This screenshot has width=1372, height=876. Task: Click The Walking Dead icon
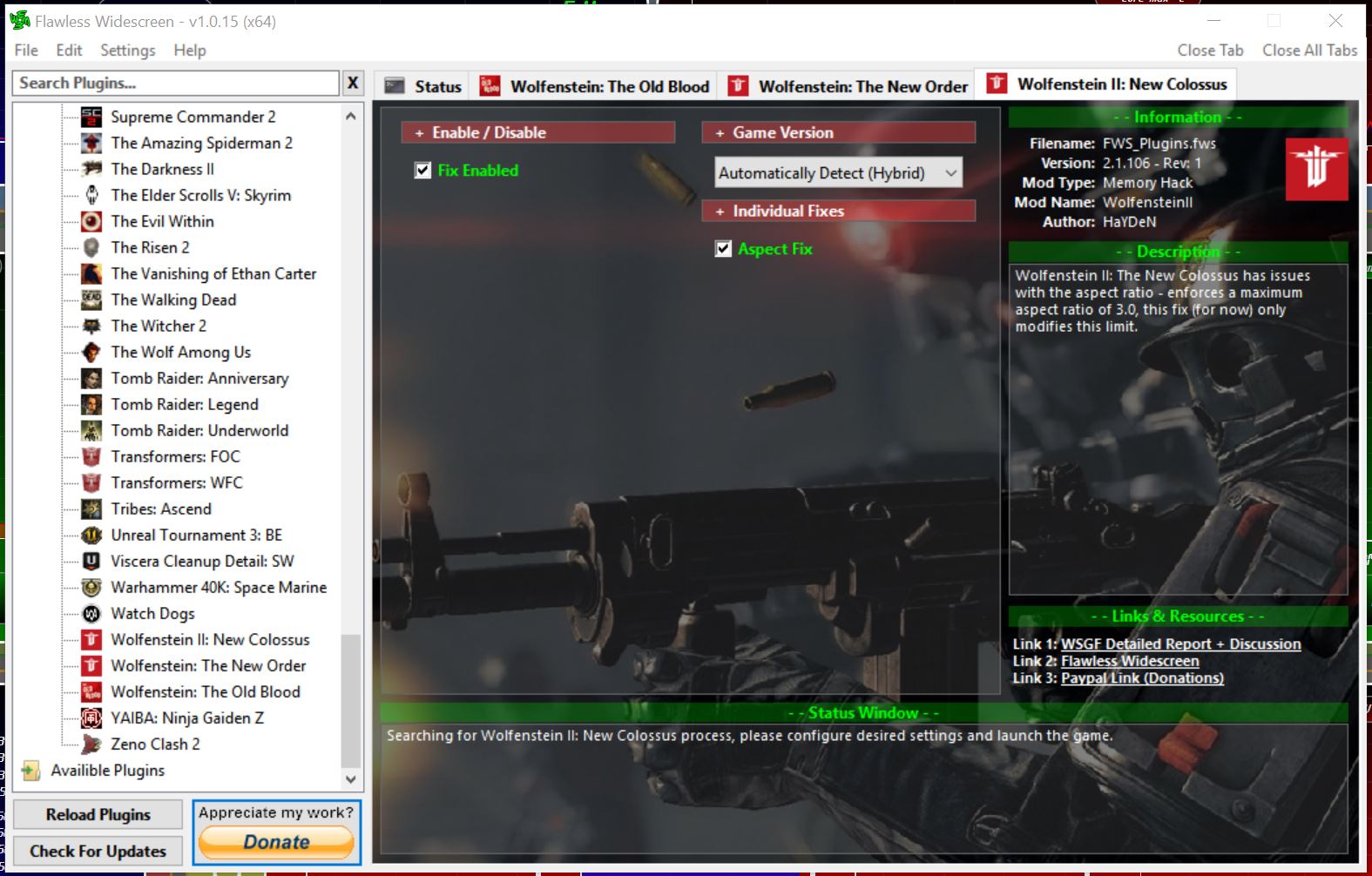(x=91, y=300)
